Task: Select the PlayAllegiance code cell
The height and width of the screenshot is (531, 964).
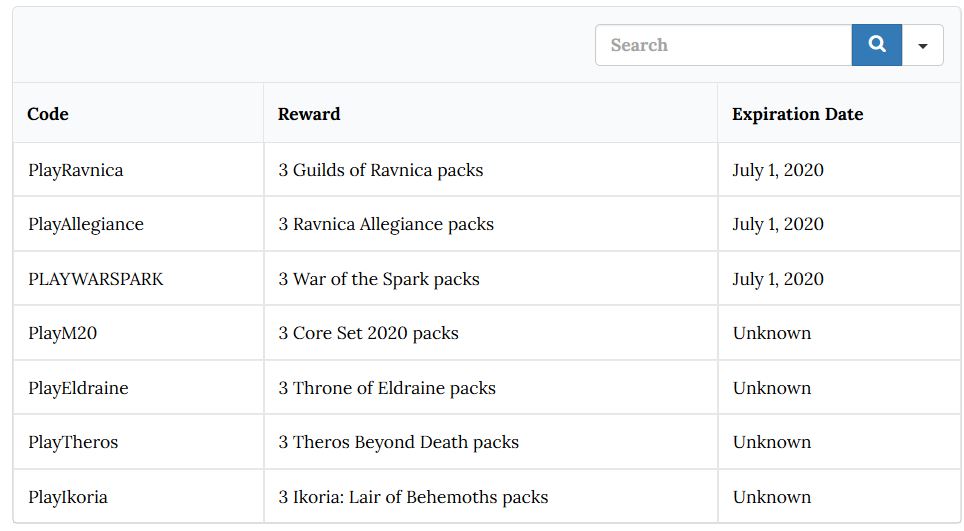Action: coord(86,224)
